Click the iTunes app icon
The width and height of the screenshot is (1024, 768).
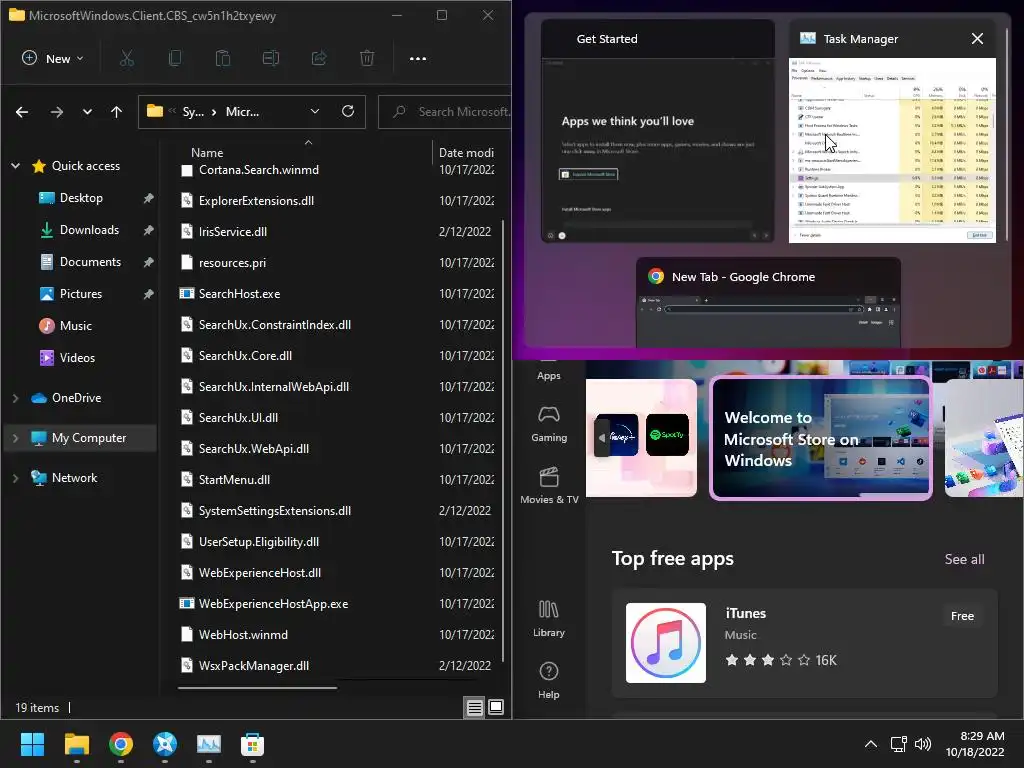coord(665,643)
